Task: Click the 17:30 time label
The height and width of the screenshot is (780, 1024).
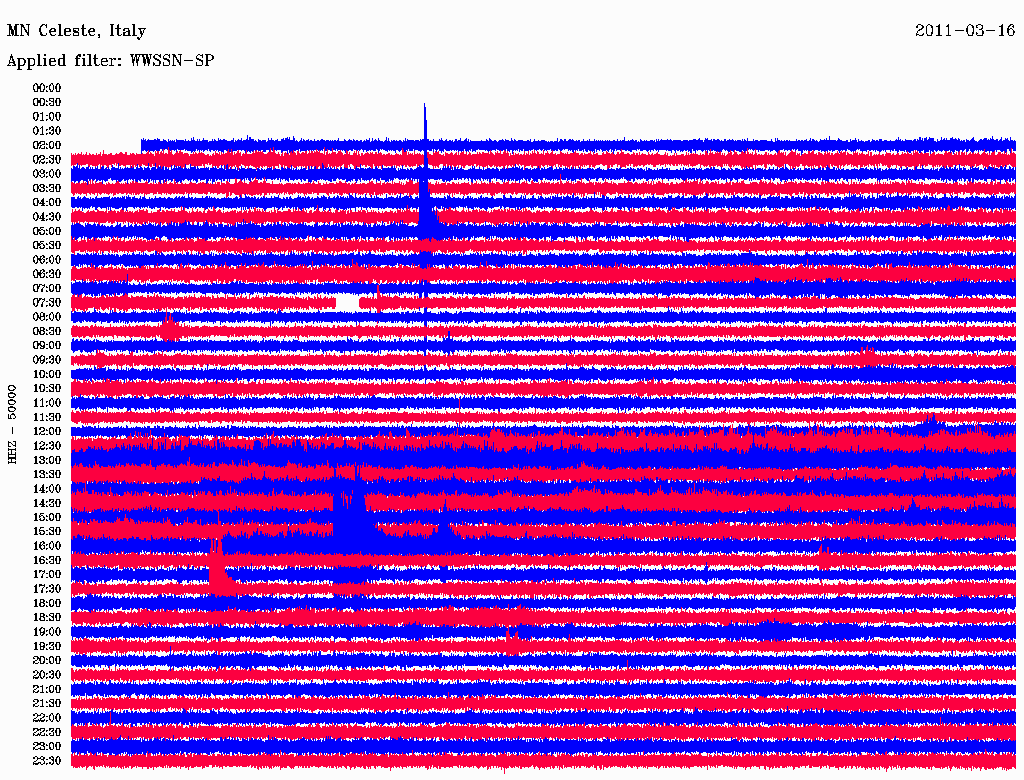Action: 46,589
